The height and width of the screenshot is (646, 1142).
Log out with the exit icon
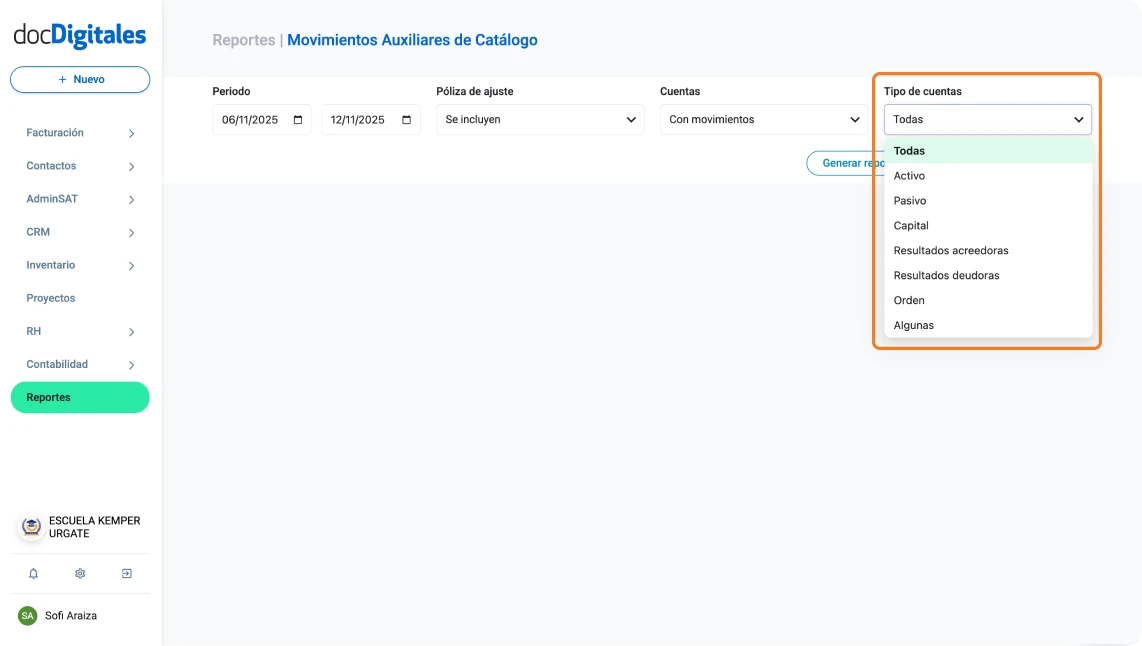tap(126, 573)
